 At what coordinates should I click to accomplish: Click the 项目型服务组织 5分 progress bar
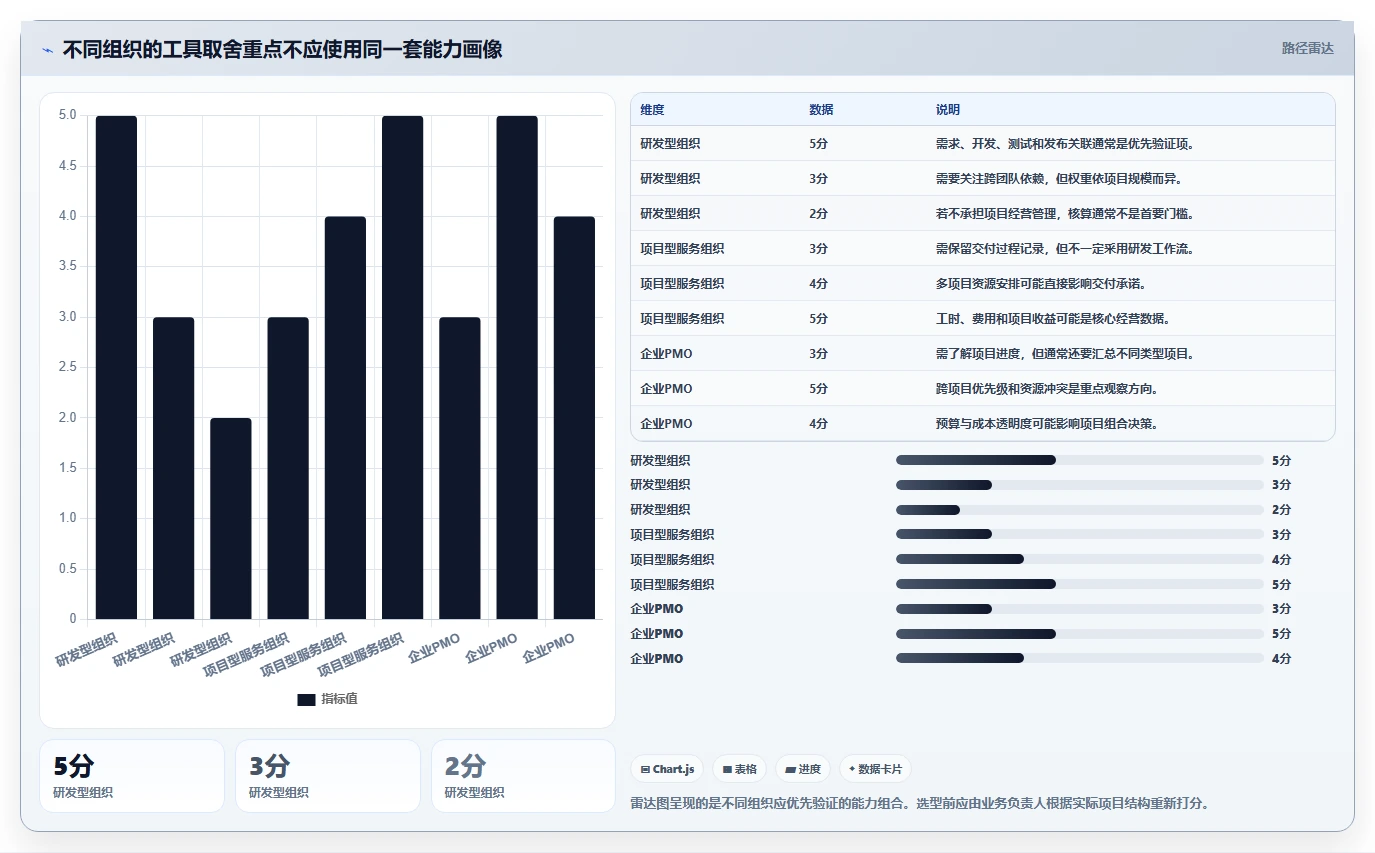(1080, 584)
